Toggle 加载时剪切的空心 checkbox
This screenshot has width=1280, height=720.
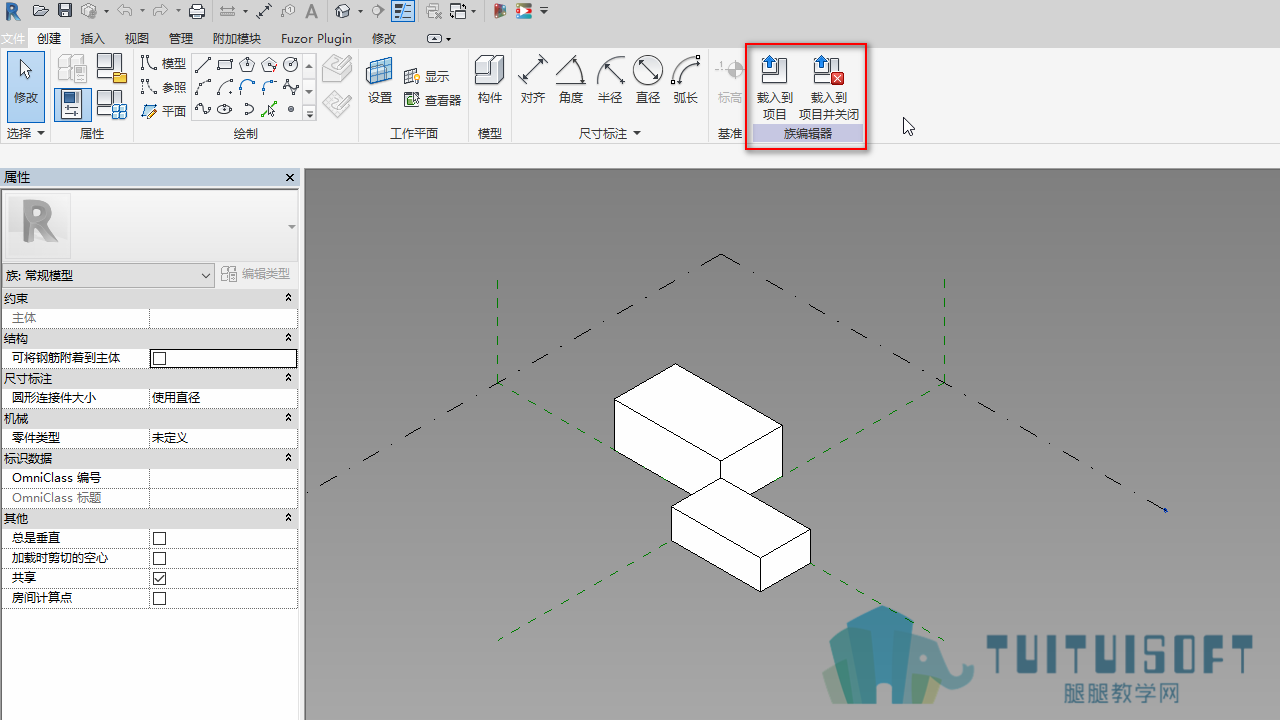(x=159, y=558)
